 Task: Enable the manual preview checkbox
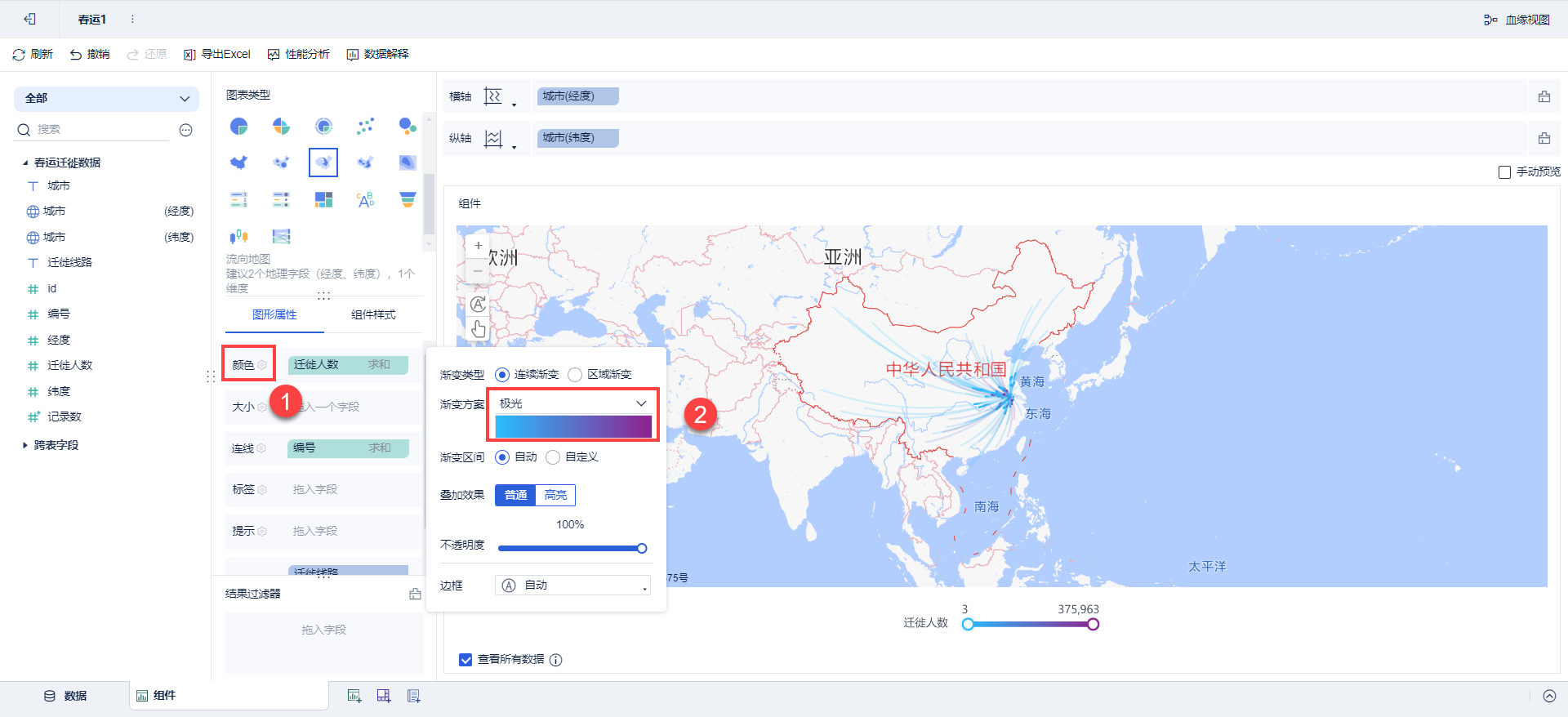(1504, 172)
